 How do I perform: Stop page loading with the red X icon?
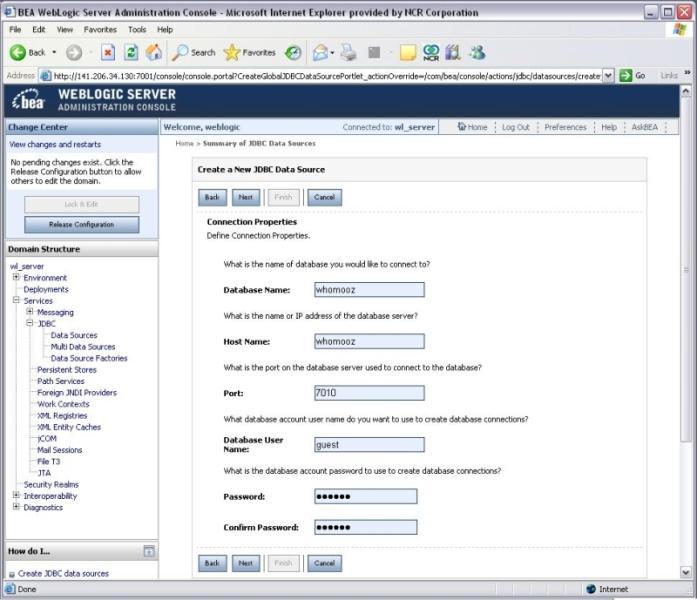[x=108, y=52]
